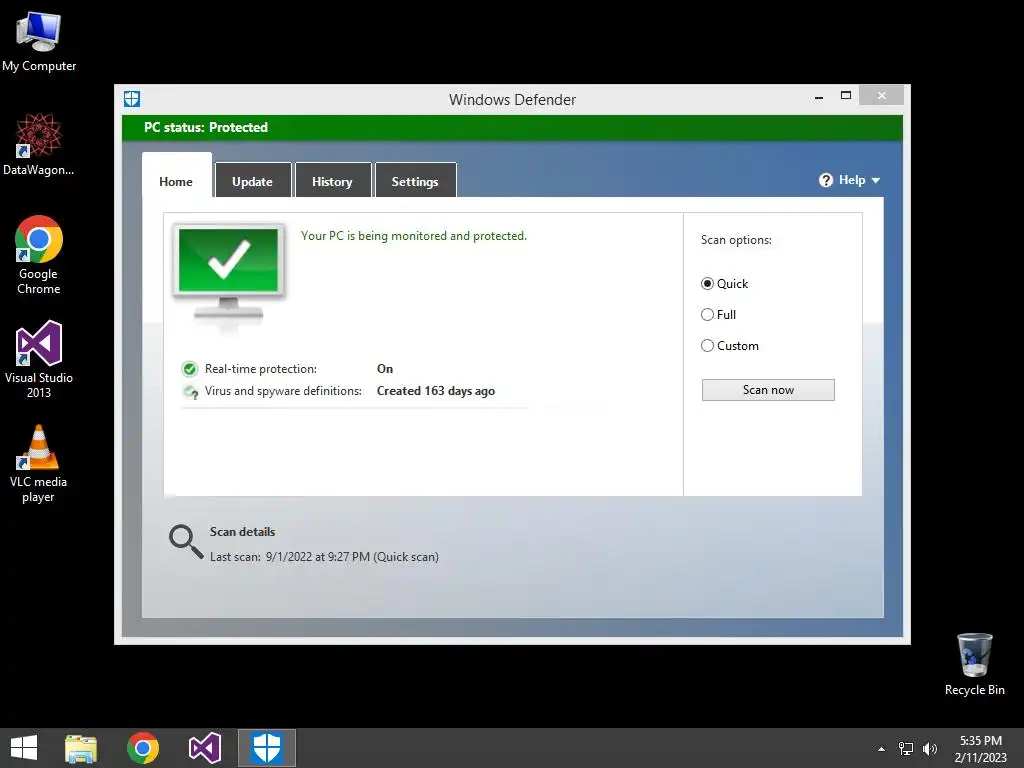Click the Real-time protection 'On' value
This screenshot has width=1024, height=768.
click(385, 369)
